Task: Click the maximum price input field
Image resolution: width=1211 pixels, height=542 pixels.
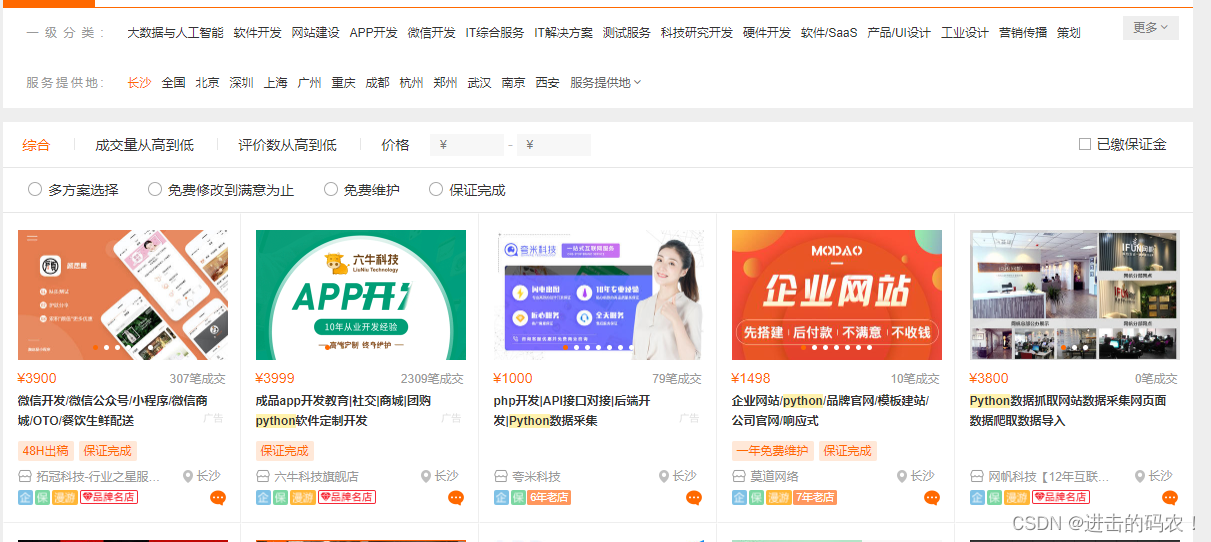Action: (554, 145)
